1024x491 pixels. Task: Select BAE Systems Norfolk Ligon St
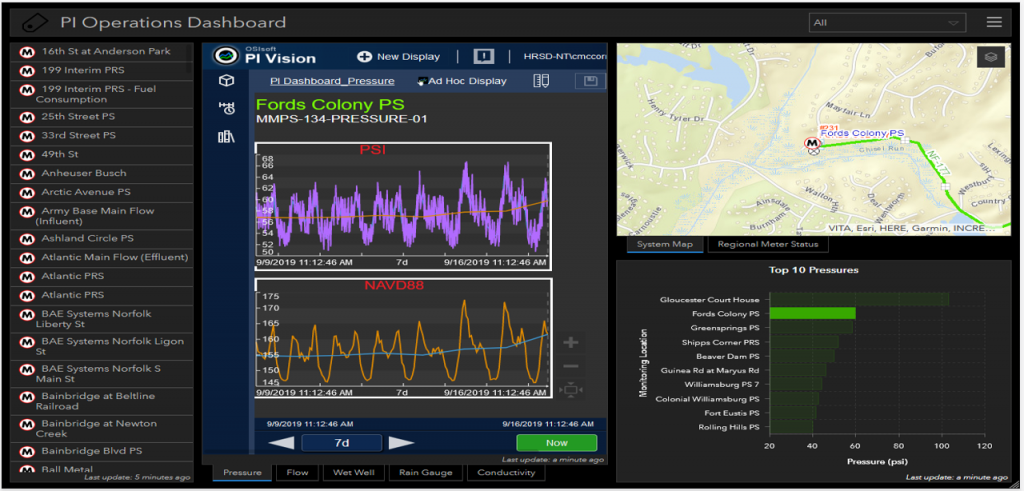click(101, 346)
